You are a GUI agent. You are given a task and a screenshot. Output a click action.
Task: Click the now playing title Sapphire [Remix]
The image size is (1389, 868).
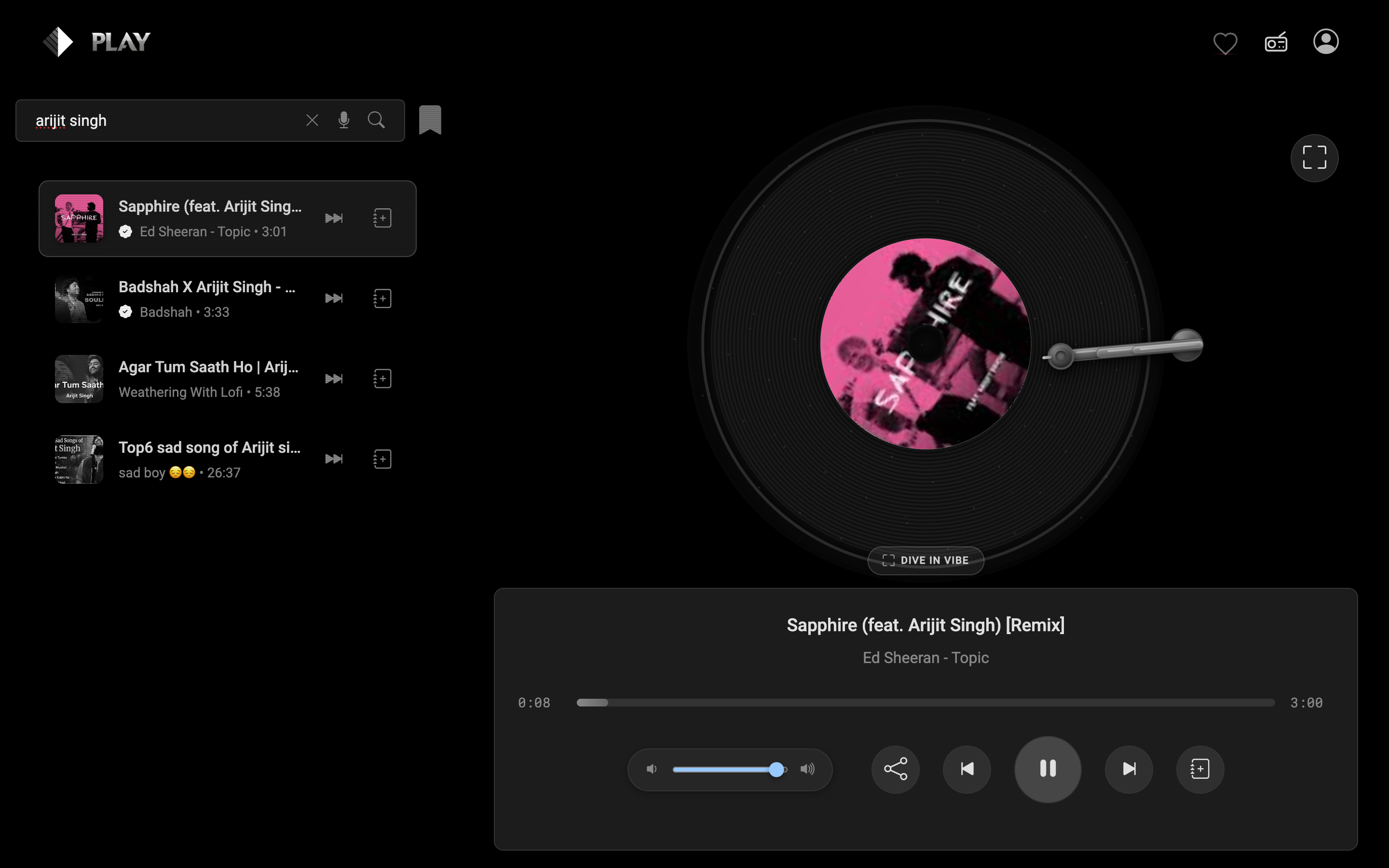pos(925,625)
